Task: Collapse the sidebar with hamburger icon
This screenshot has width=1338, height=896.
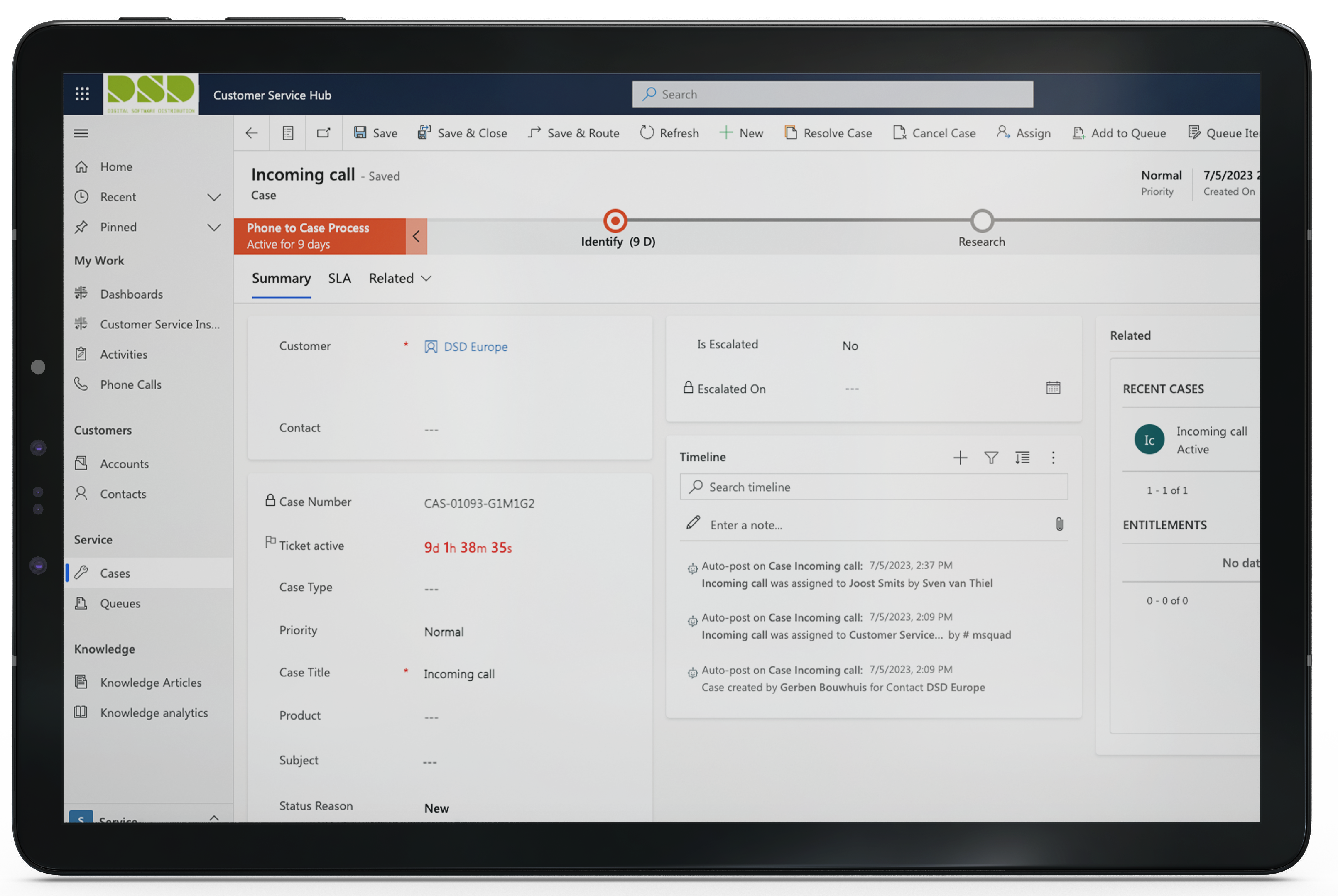Action: (x=81, y=133)
